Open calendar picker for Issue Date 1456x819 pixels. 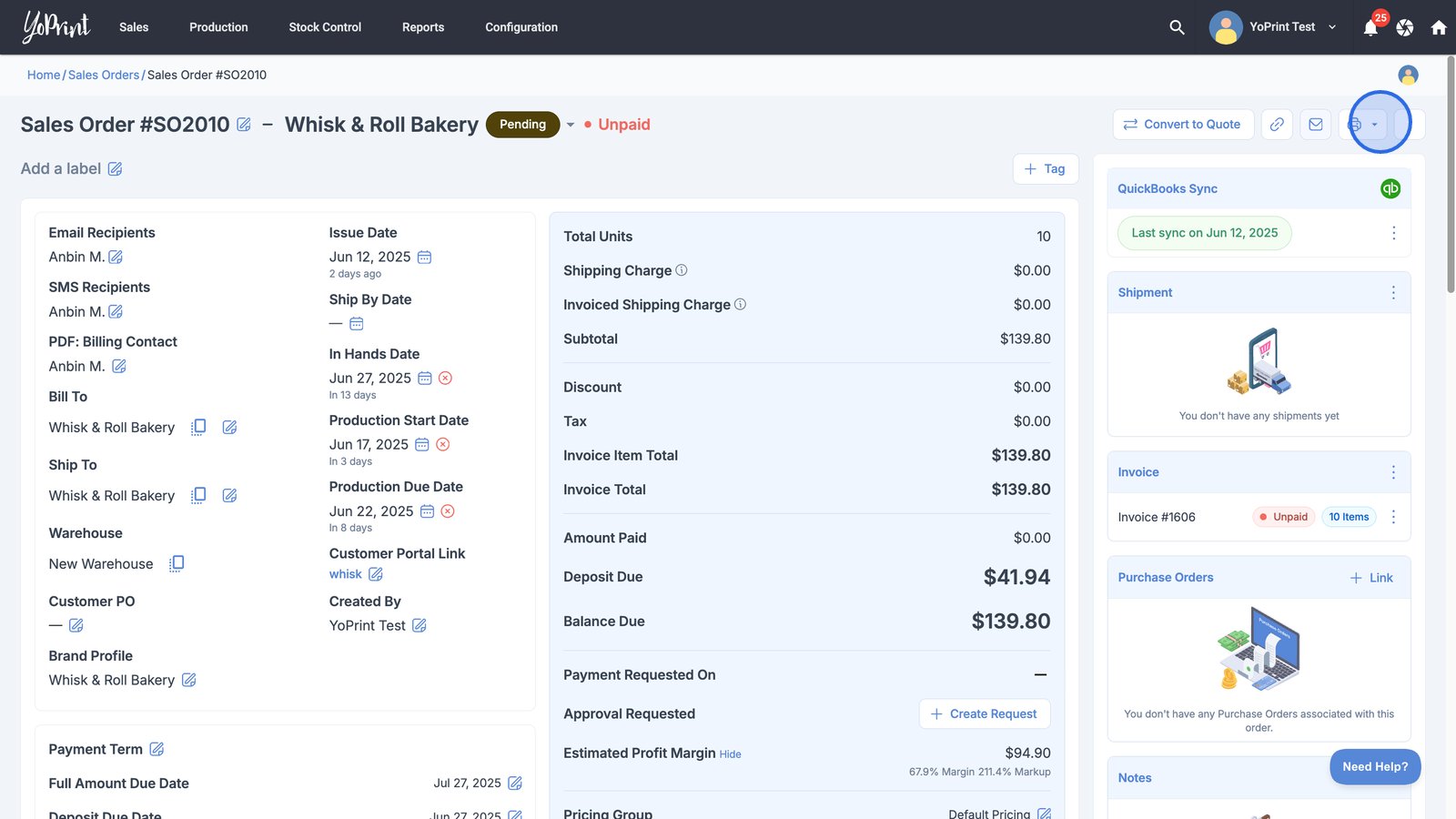tap(424, 258)
